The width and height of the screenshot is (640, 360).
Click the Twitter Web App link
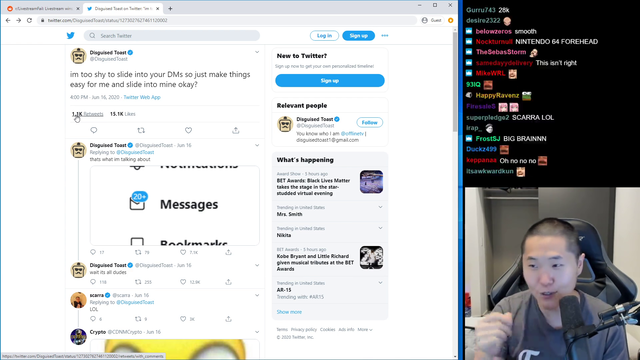tap(142, 97)
